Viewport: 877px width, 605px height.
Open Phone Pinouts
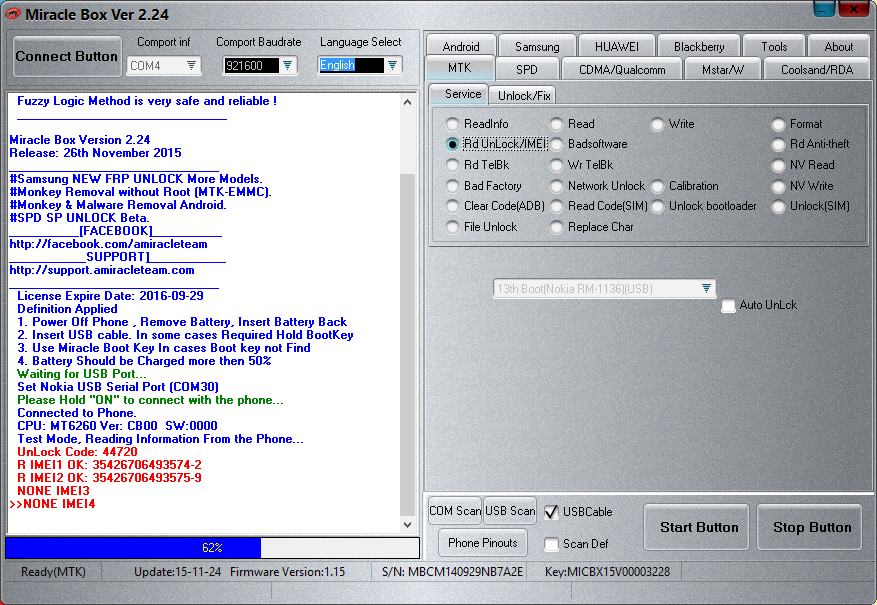482,543
